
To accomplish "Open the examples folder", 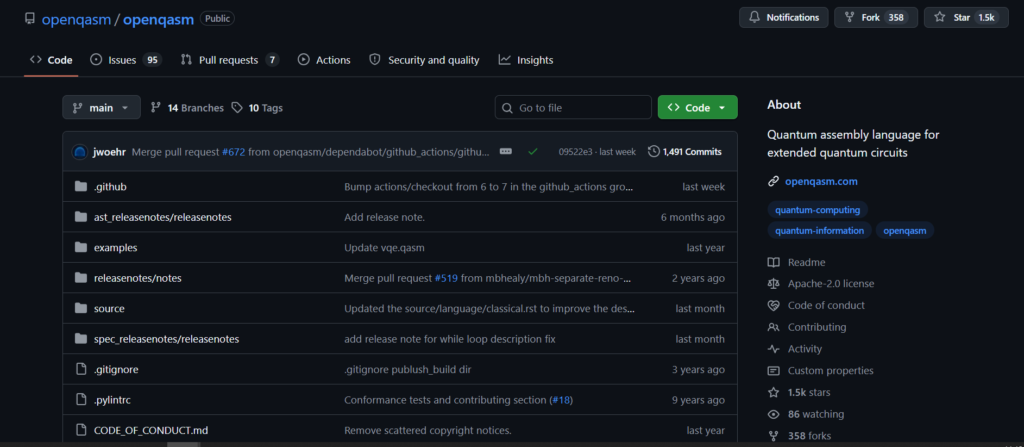I will point(116,248).
